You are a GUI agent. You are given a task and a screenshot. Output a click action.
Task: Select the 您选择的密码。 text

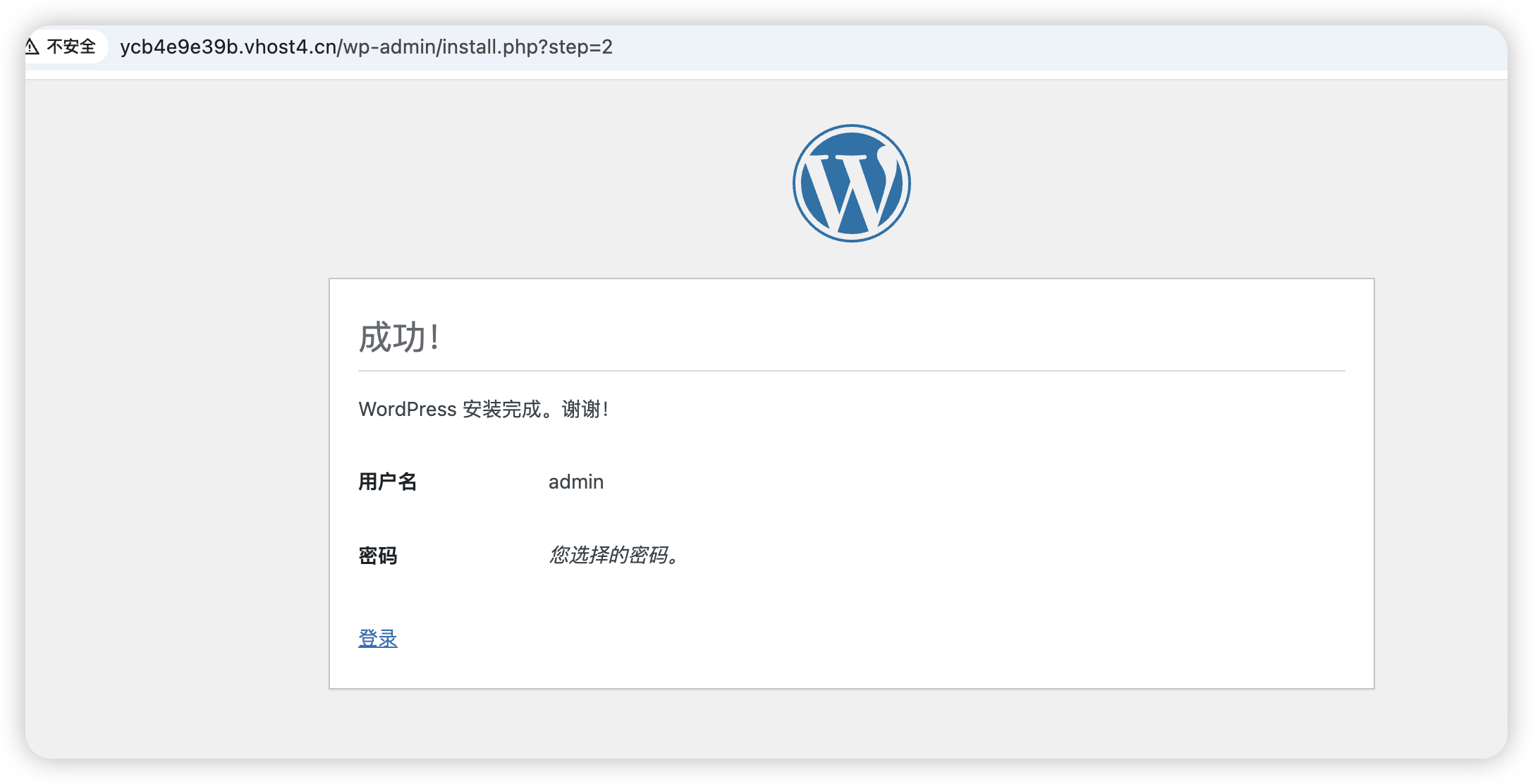click(x=613, y=555)
